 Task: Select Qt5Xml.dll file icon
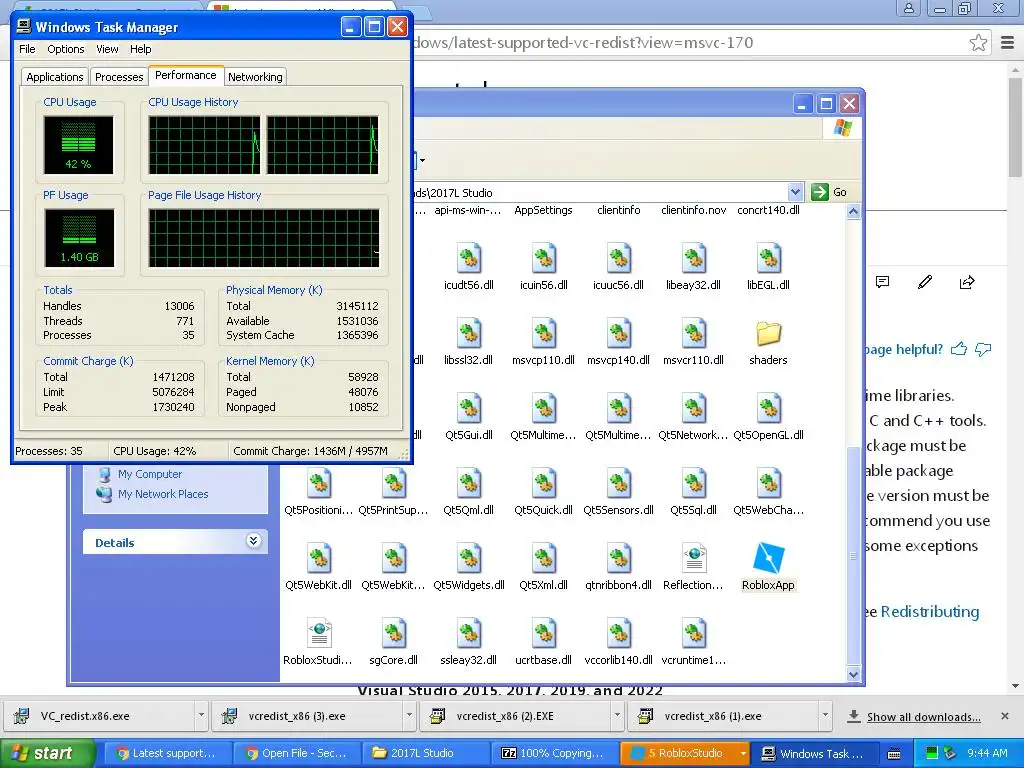(543, 559)
